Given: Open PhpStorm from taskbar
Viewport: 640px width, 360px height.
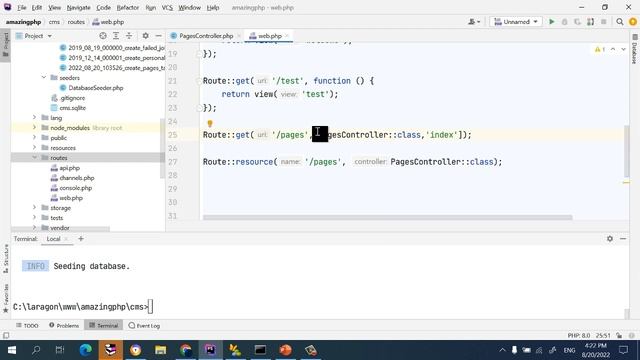Looking at the screenshot, I should [x=211, y=350].
